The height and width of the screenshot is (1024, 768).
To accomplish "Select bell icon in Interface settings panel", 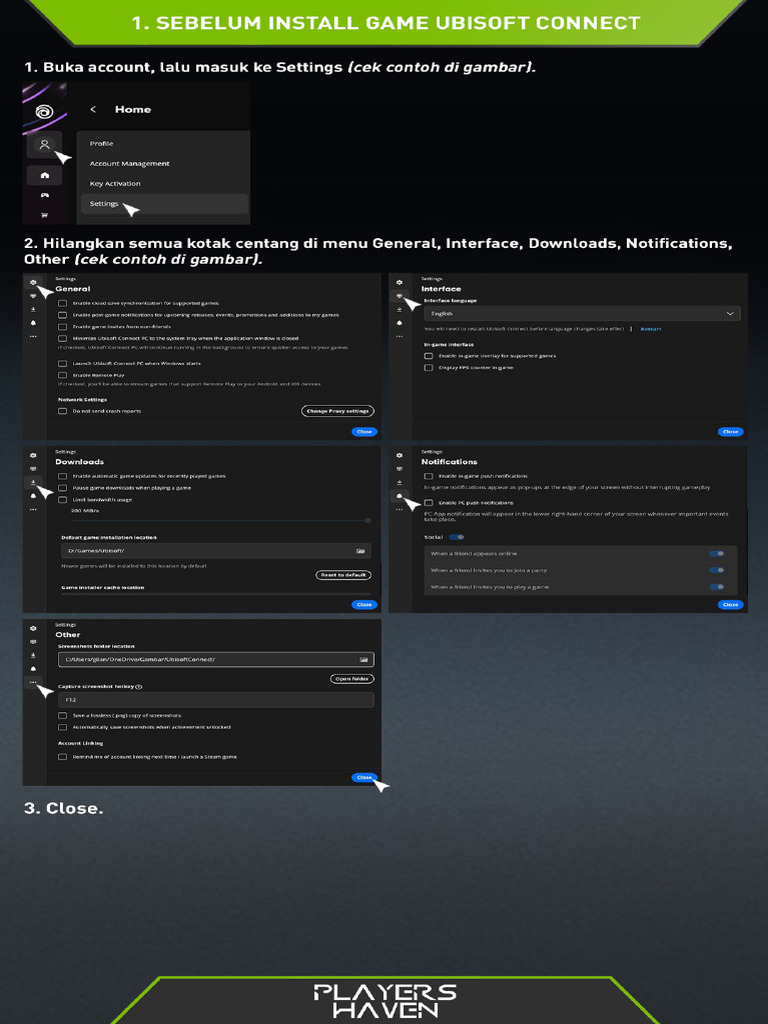I will (x=400, y=323).
